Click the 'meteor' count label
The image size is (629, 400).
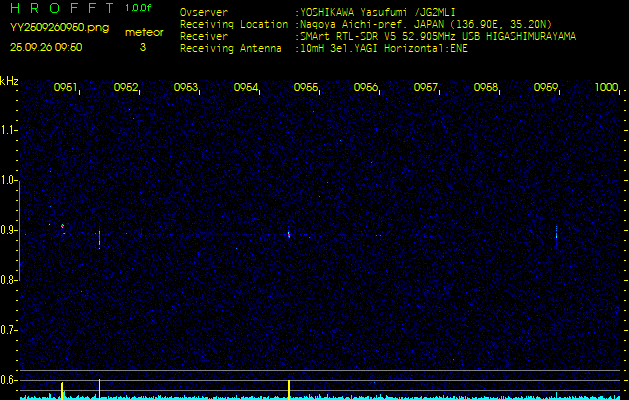[x=144, y=33]
